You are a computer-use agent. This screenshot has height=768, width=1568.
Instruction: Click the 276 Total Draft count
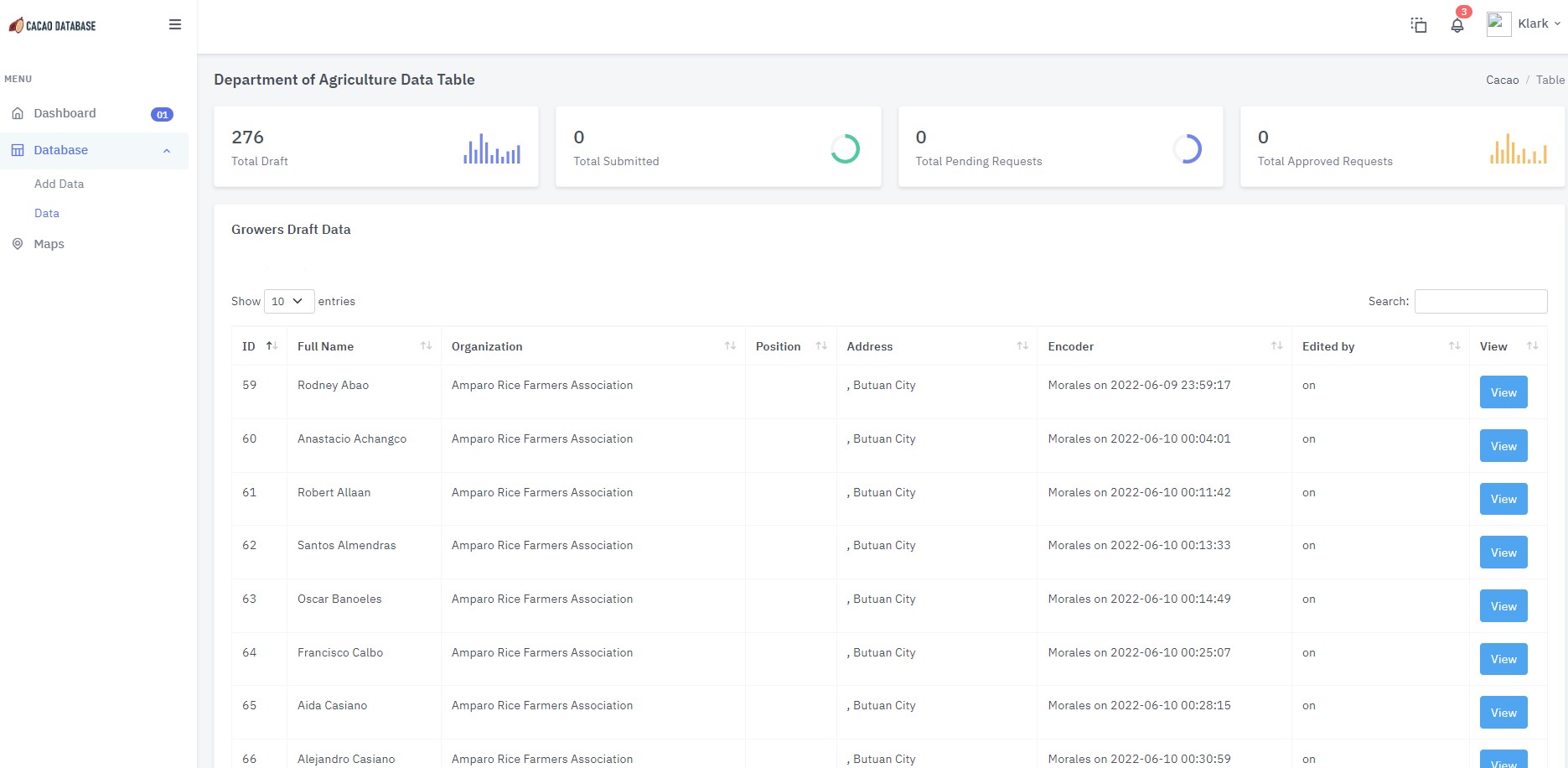[247, 137]
